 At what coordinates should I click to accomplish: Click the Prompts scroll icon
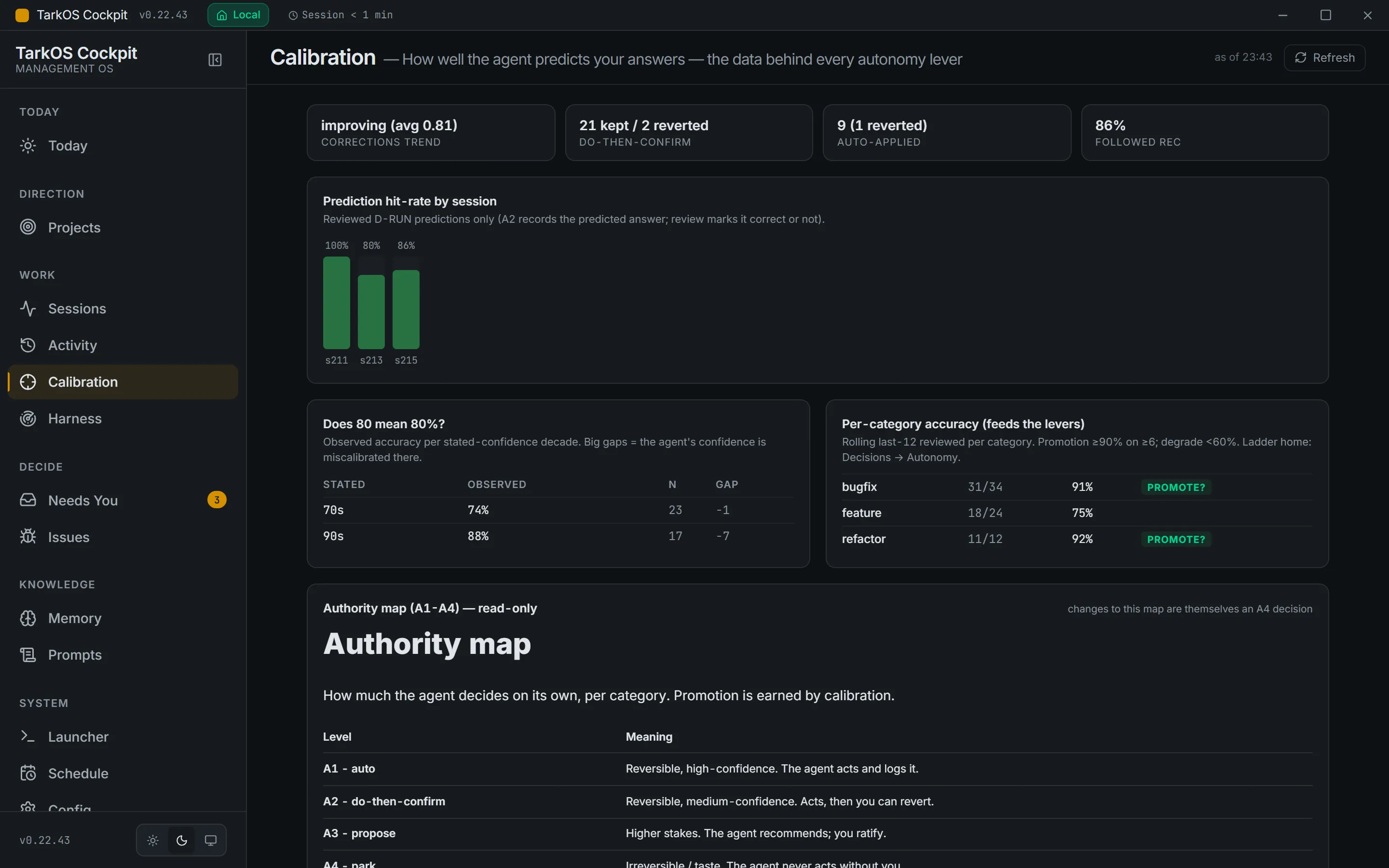coord(27,655)
